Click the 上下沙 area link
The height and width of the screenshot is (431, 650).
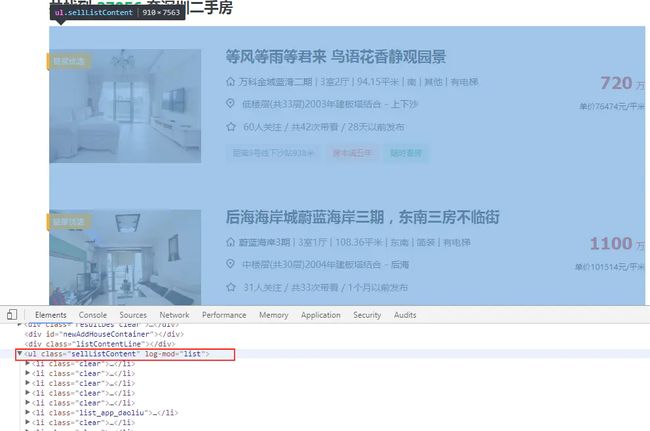click(404, 104)
